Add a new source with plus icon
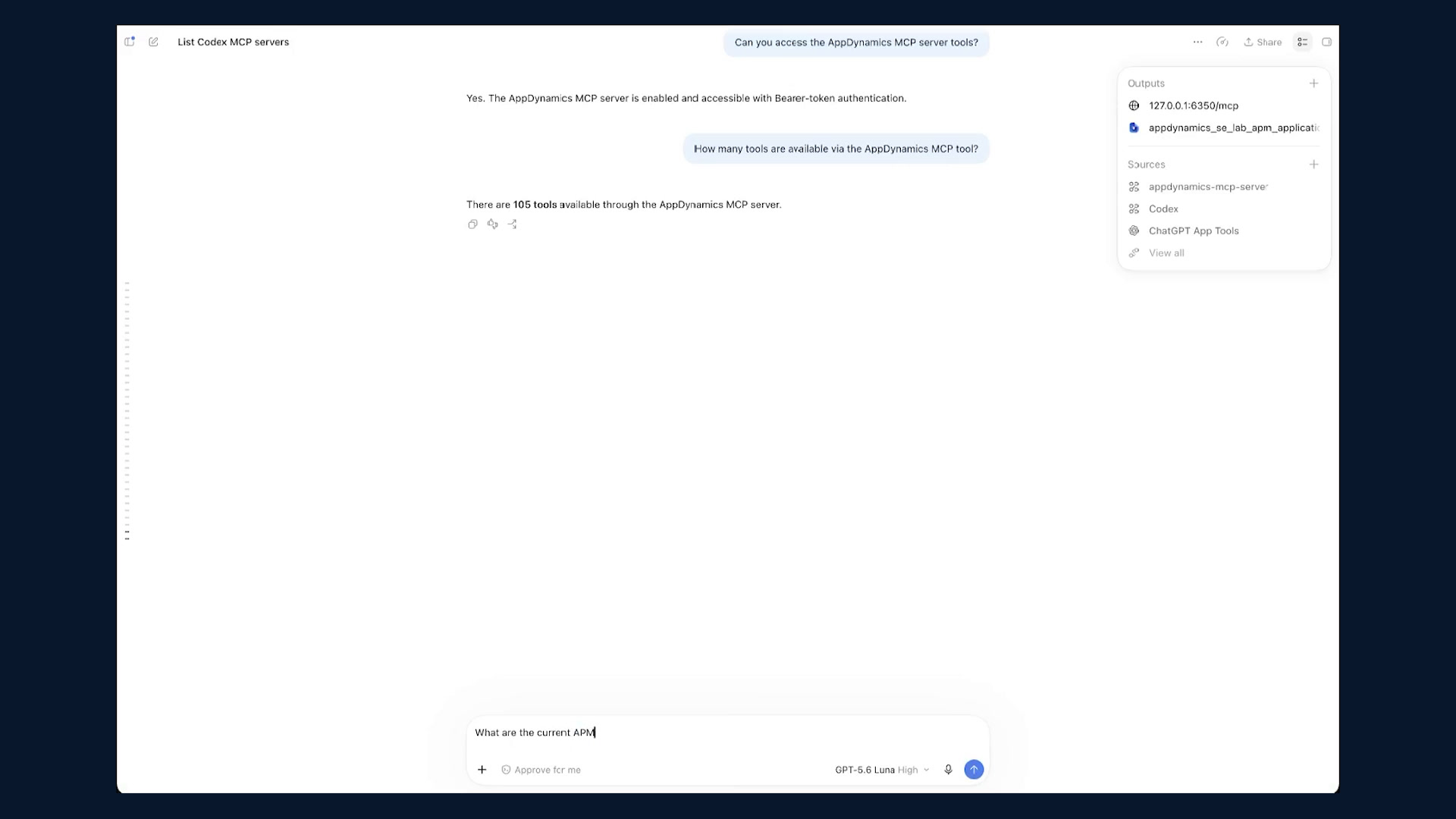Viewport: 1456px width, 819px height. pos(1313,165)
